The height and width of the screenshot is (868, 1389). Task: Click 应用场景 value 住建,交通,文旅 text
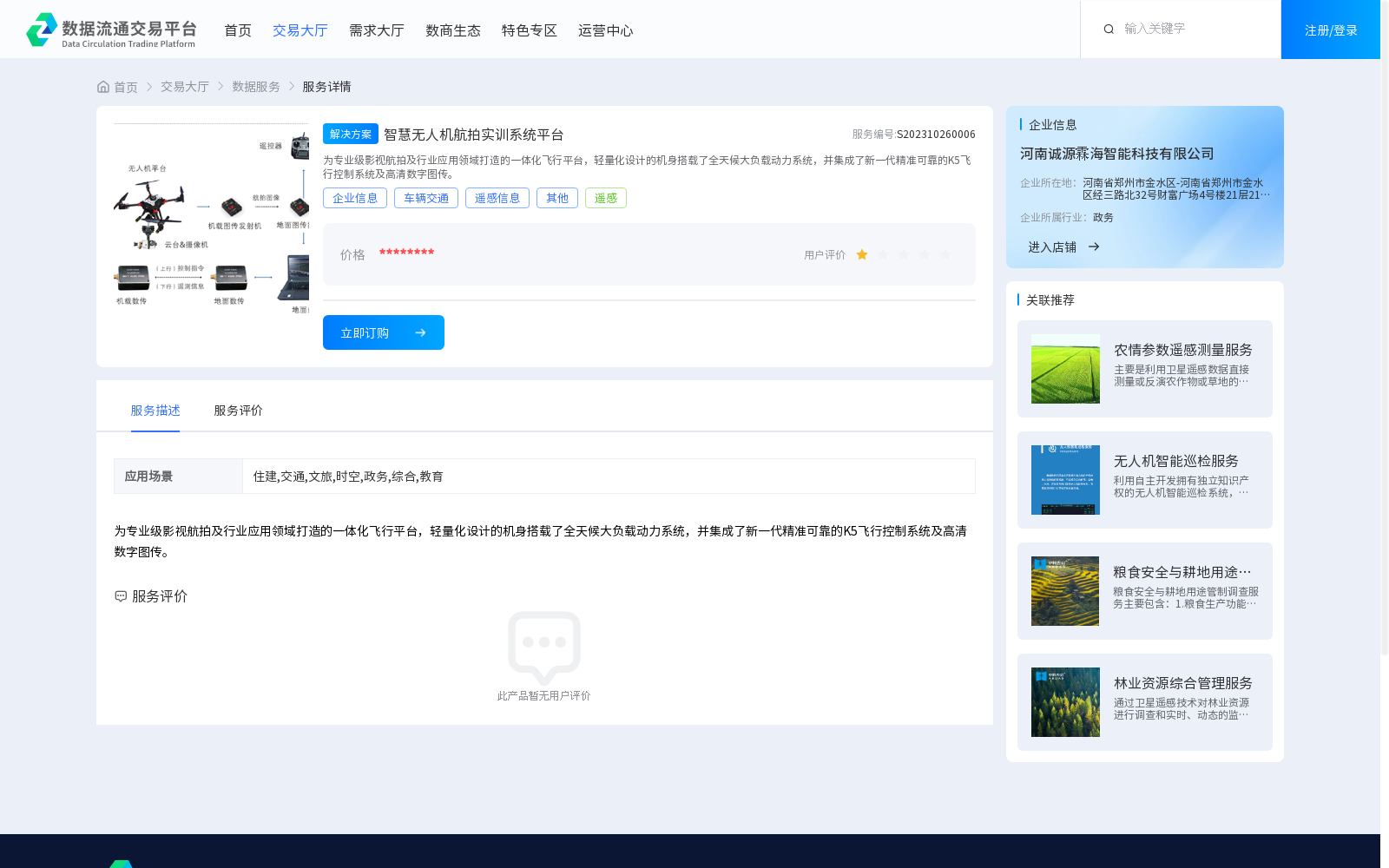click(348, 477)
